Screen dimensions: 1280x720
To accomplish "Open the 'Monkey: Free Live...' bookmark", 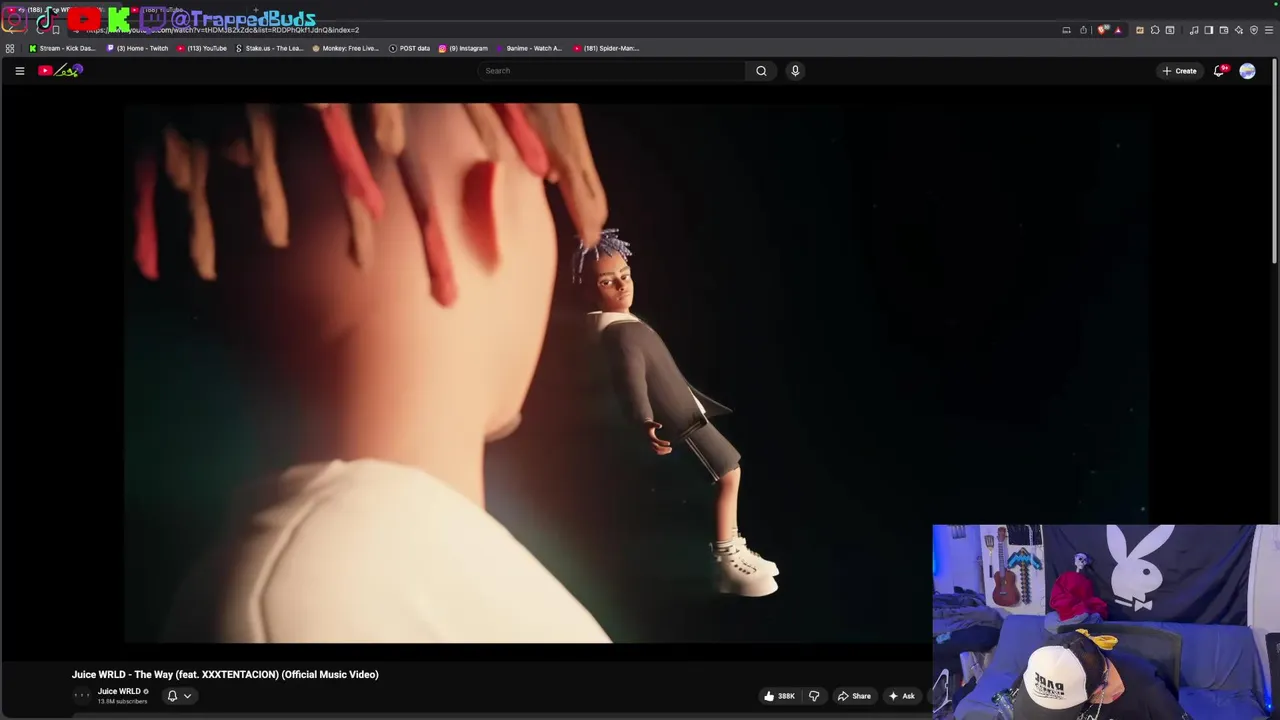I will (345, 48).
